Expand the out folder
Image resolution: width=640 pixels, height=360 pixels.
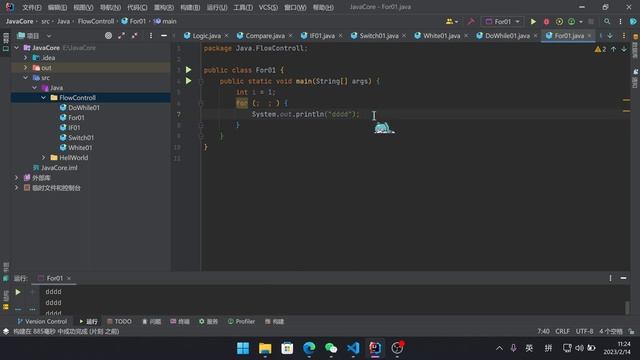click(25, 68)
